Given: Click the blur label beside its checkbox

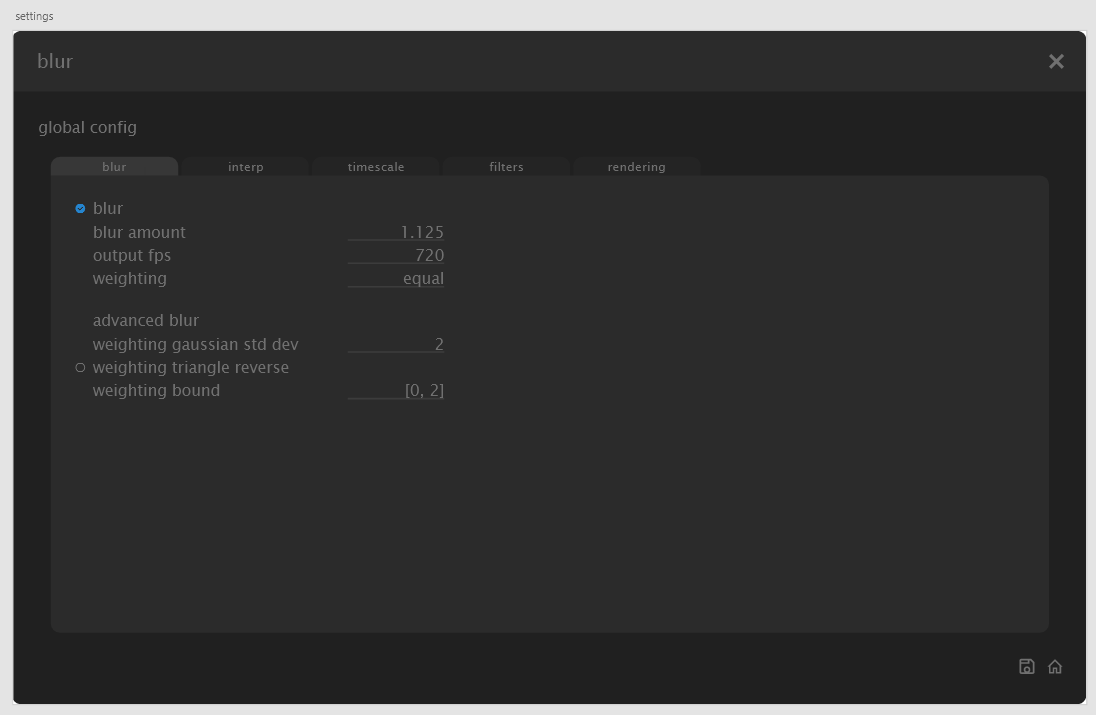Looking at the screenshot, I should 107,208.
